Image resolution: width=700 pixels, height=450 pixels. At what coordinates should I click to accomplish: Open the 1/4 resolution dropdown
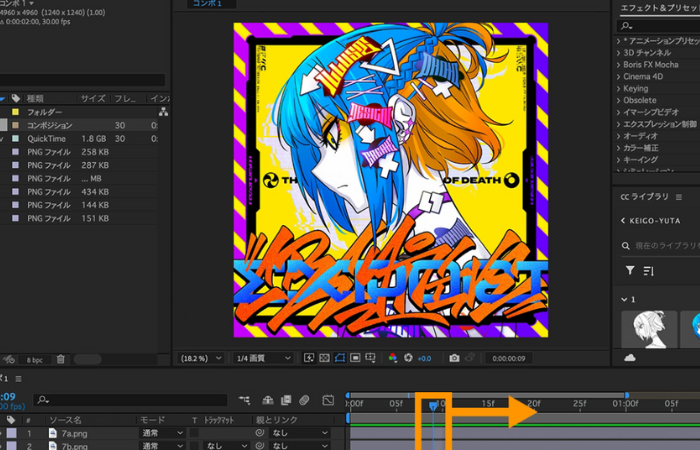point(263,358)
